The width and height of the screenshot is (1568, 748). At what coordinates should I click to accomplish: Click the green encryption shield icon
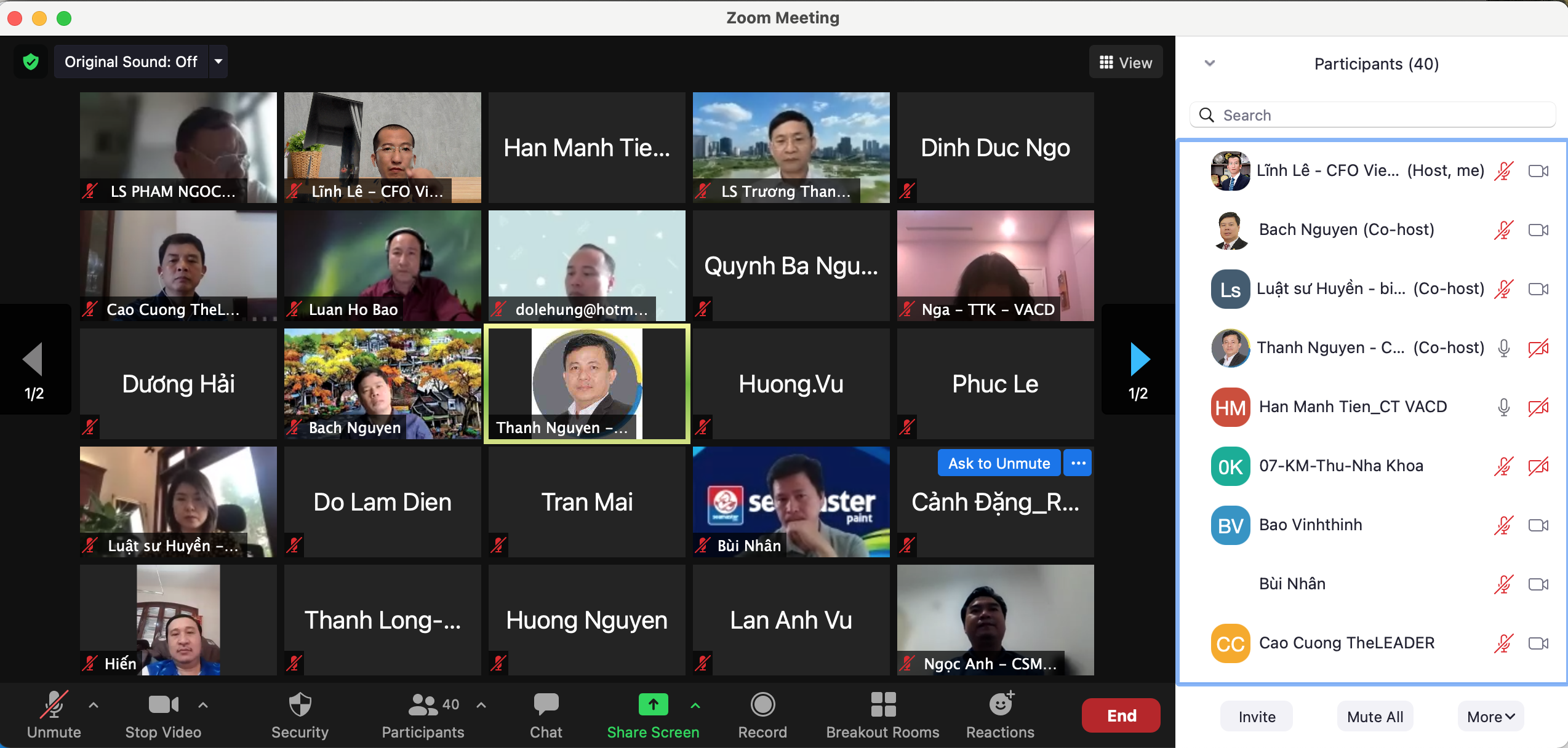point(31,62)
